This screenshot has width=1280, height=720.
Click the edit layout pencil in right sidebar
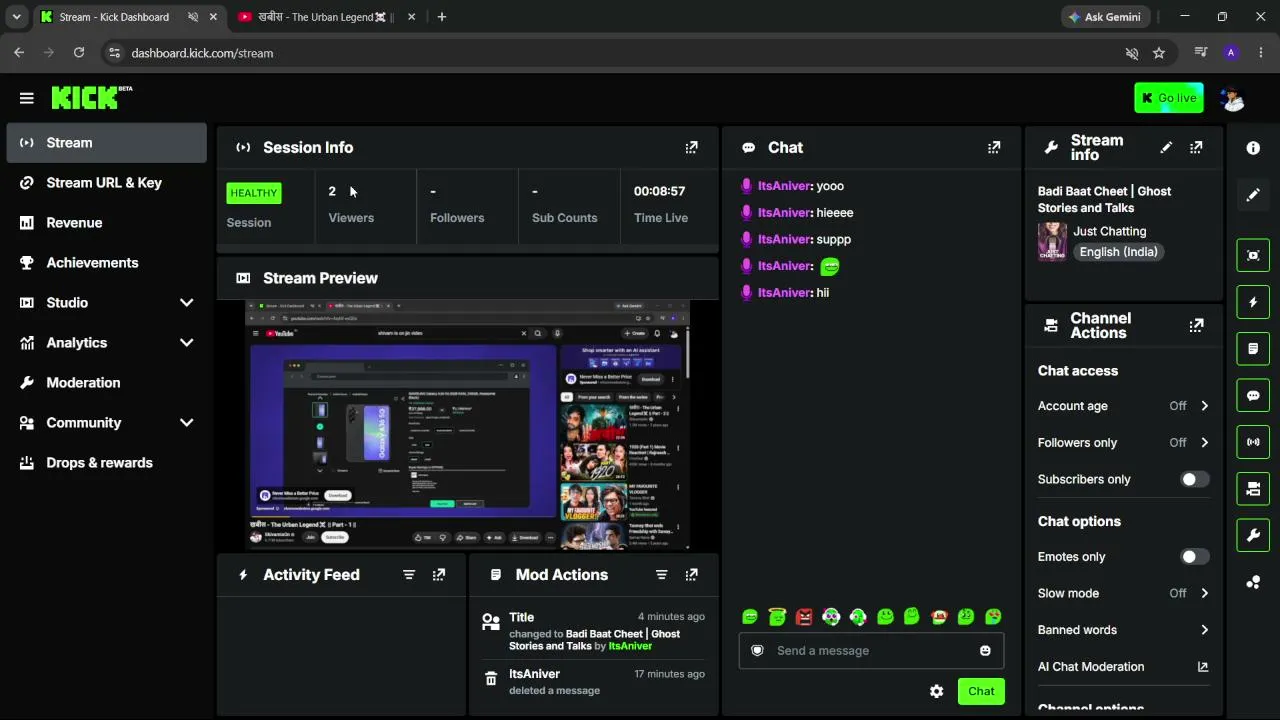click(1253, 195)
